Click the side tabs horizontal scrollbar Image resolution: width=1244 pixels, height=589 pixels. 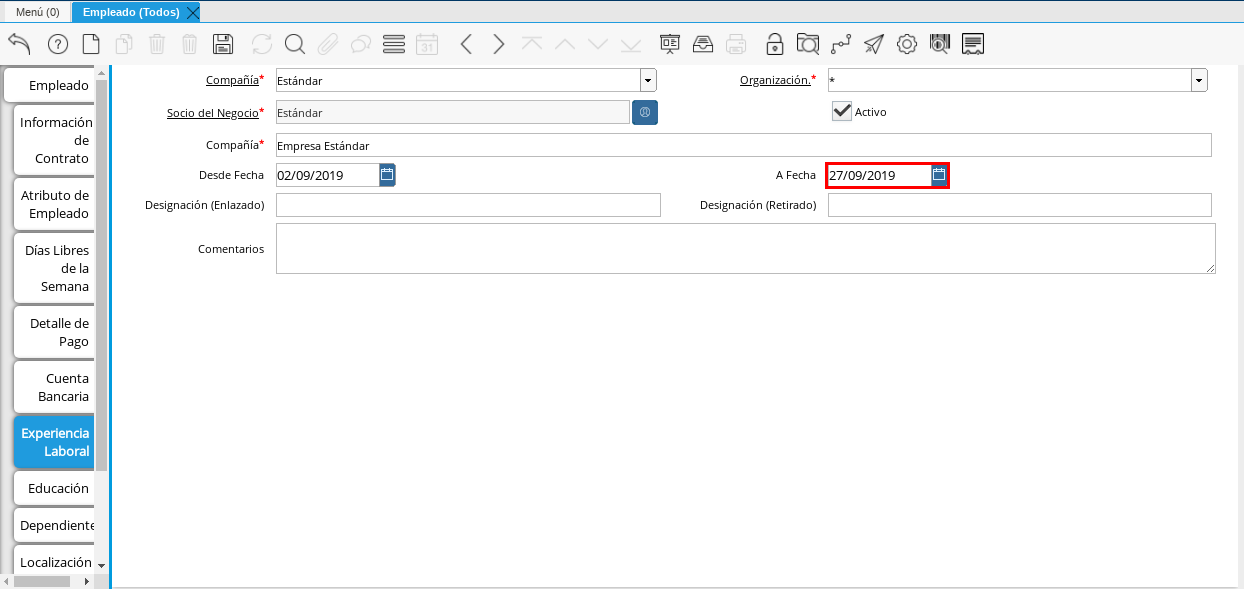tap(42, 581)
